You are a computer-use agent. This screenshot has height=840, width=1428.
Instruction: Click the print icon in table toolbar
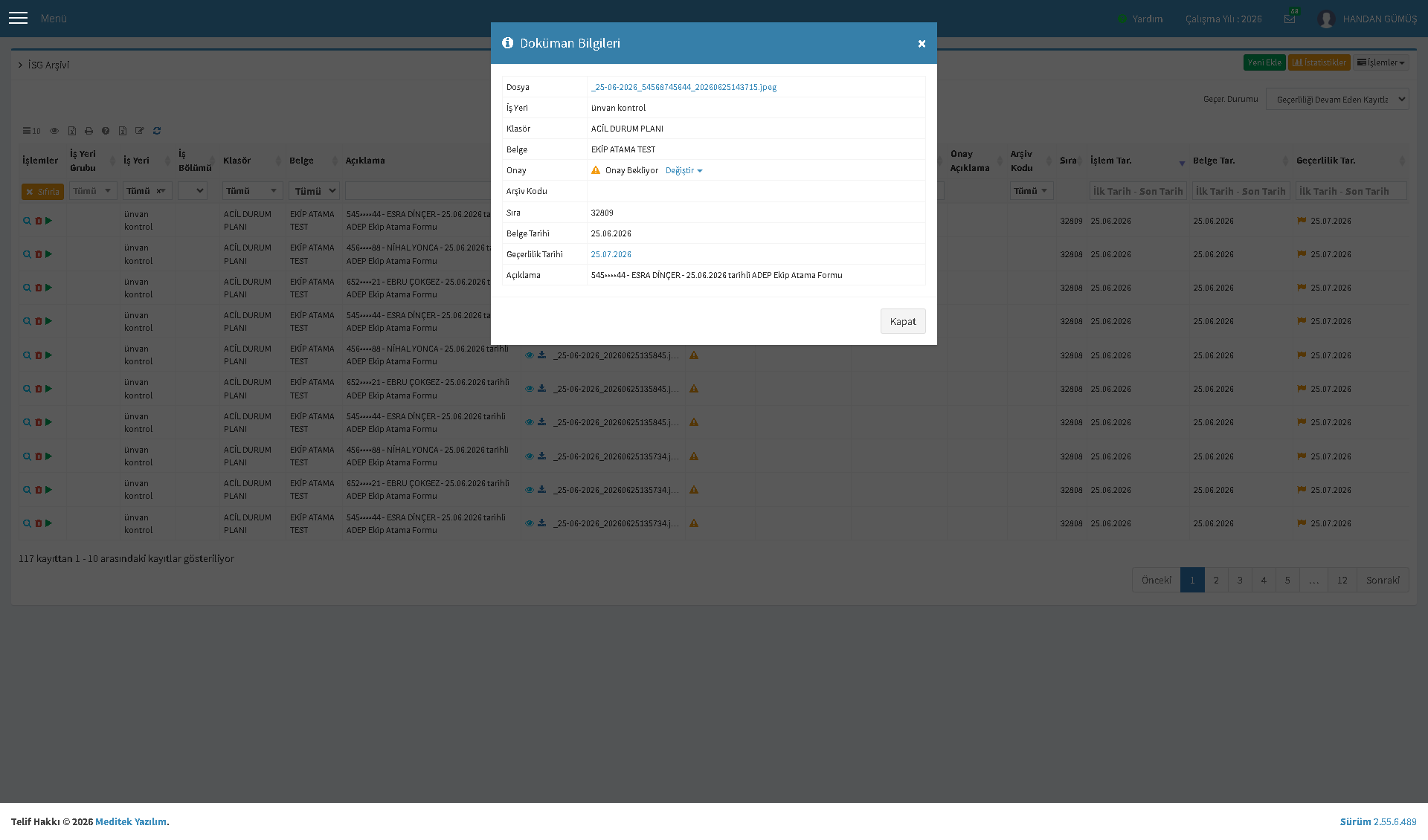point(89,131)
